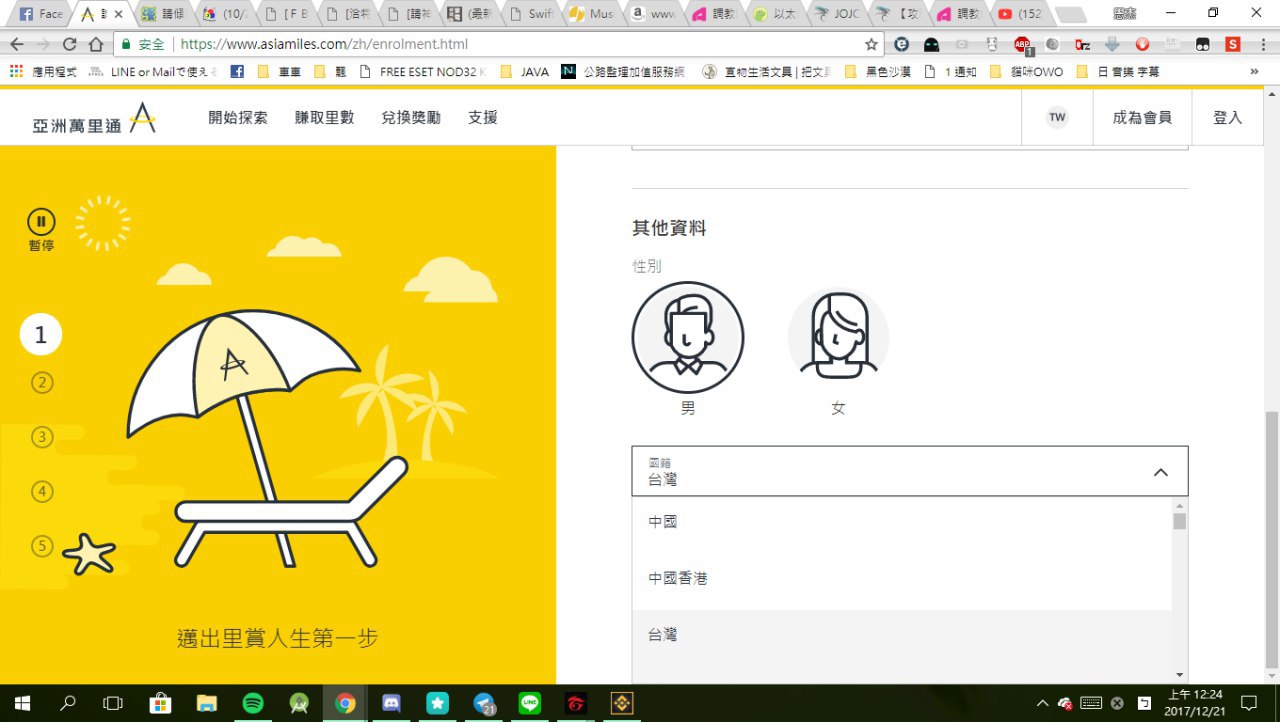Open the 車車 bookmarks folder
The image size is (1280, 722).
(280, 72)
